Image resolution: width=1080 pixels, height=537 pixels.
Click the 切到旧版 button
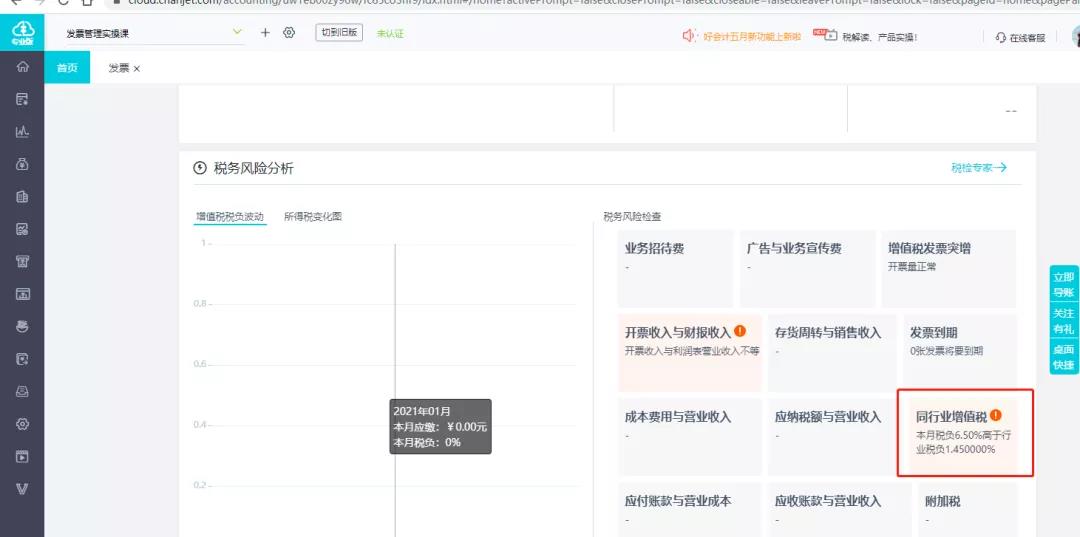[339, 33]
